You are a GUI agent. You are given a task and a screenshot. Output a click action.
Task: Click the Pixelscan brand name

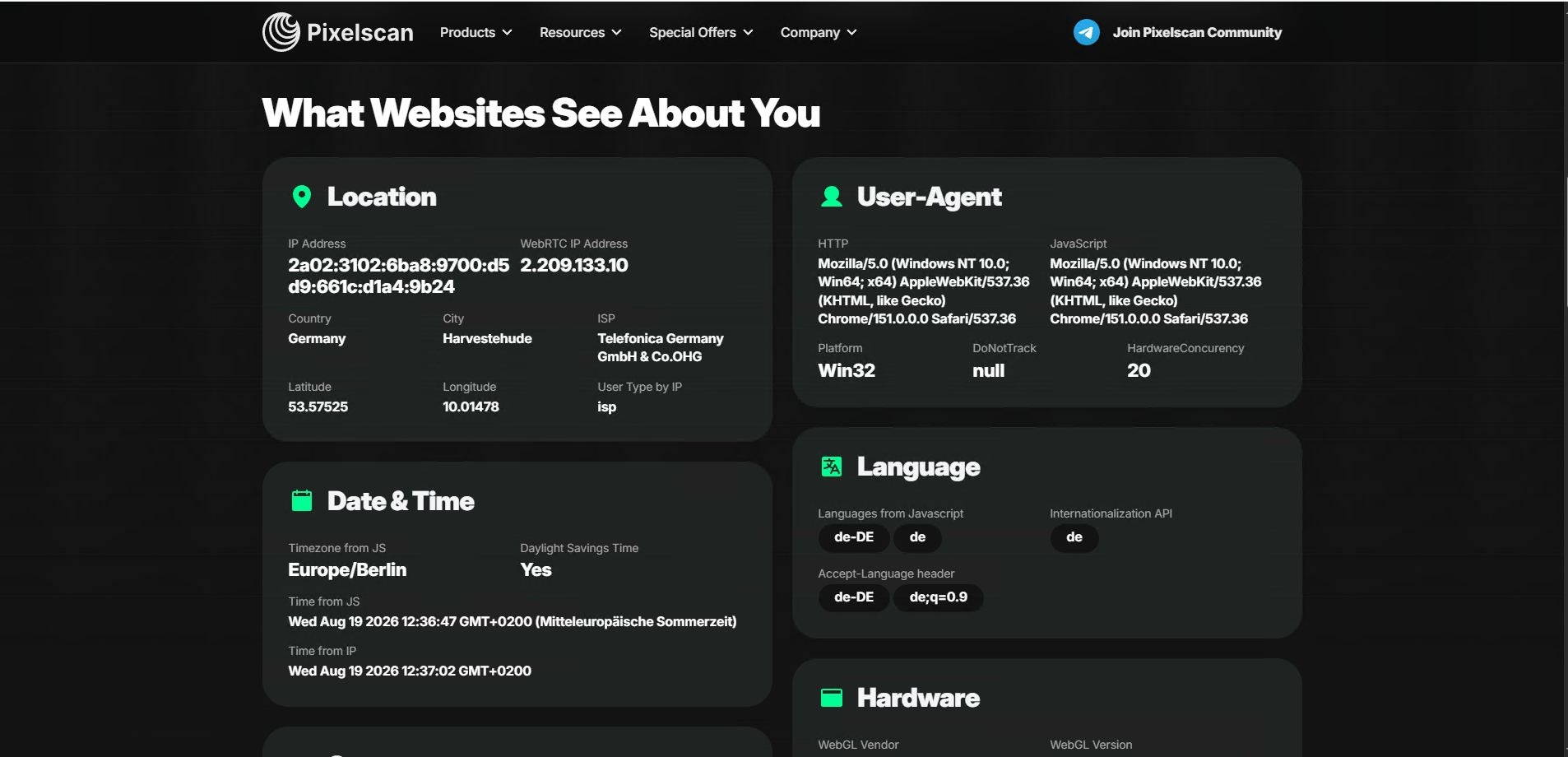360,32
